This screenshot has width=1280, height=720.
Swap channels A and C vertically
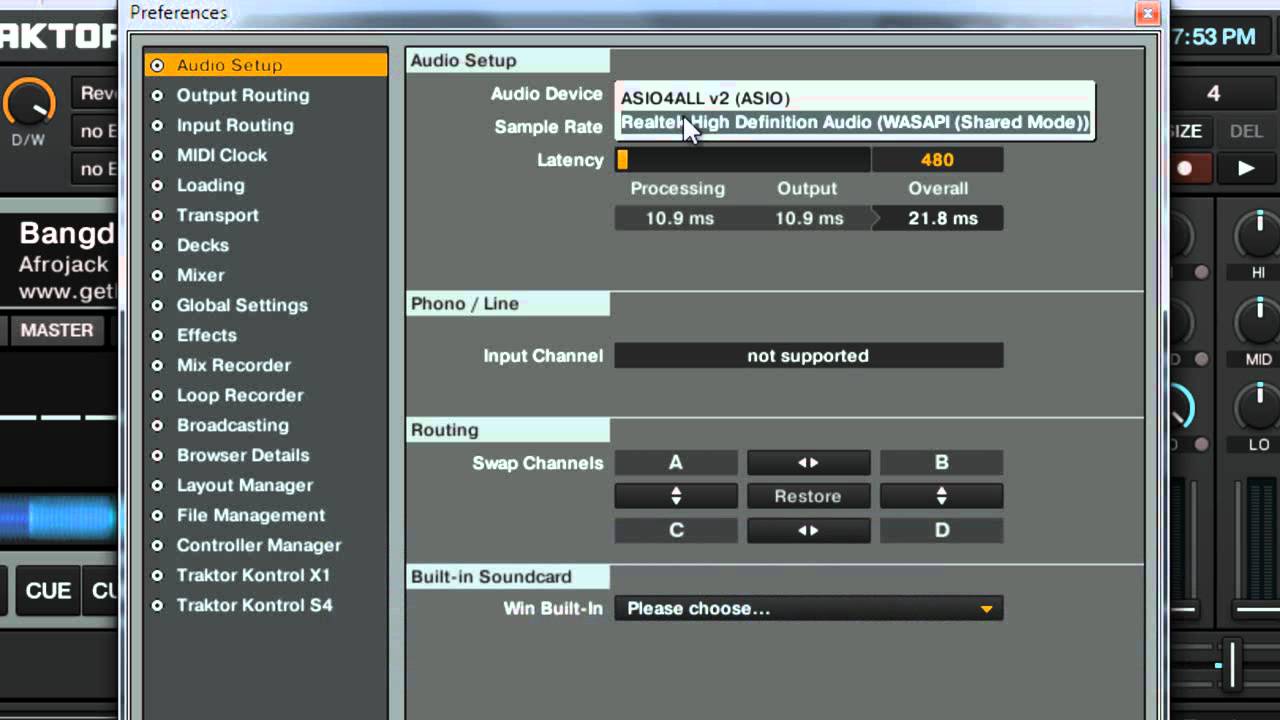tap(676, 496)
